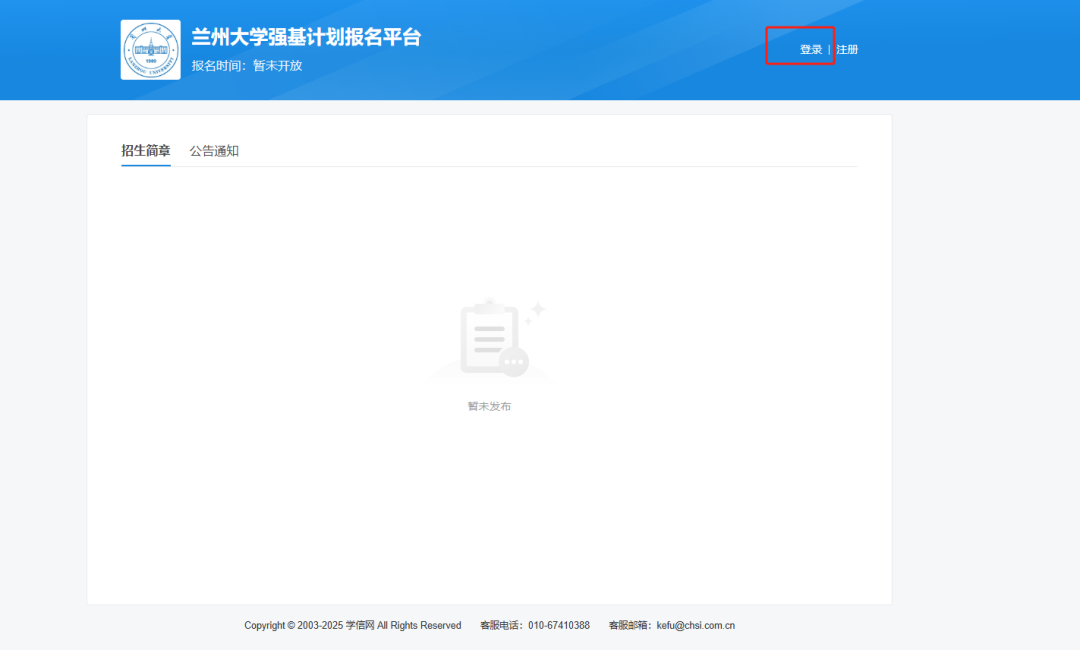Open the 登录 login link
1080x650 pixels.
click(x=810, y=50)
